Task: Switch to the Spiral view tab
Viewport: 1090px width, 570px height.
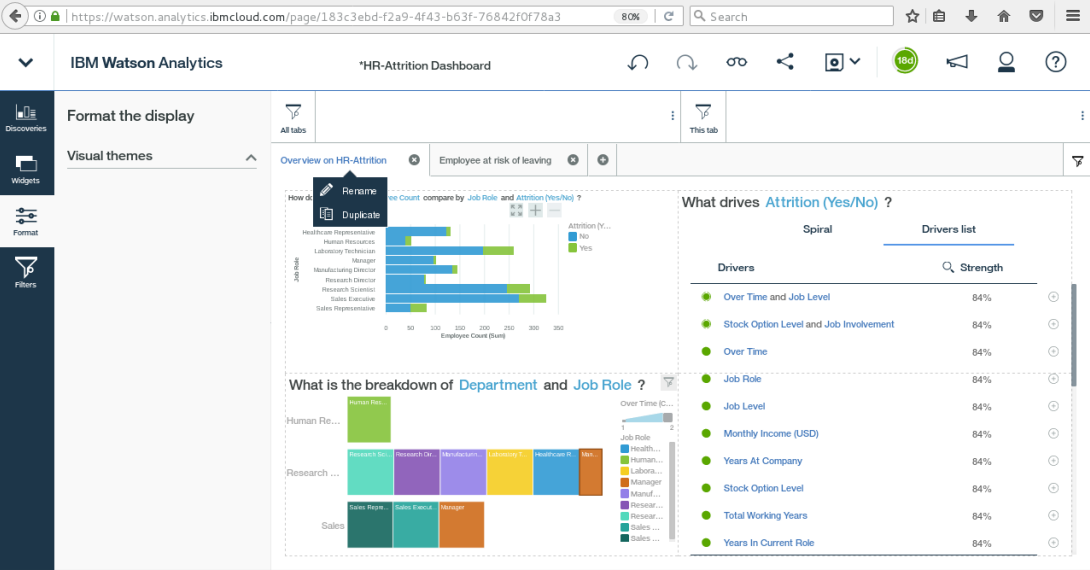Action: point(818,229)
